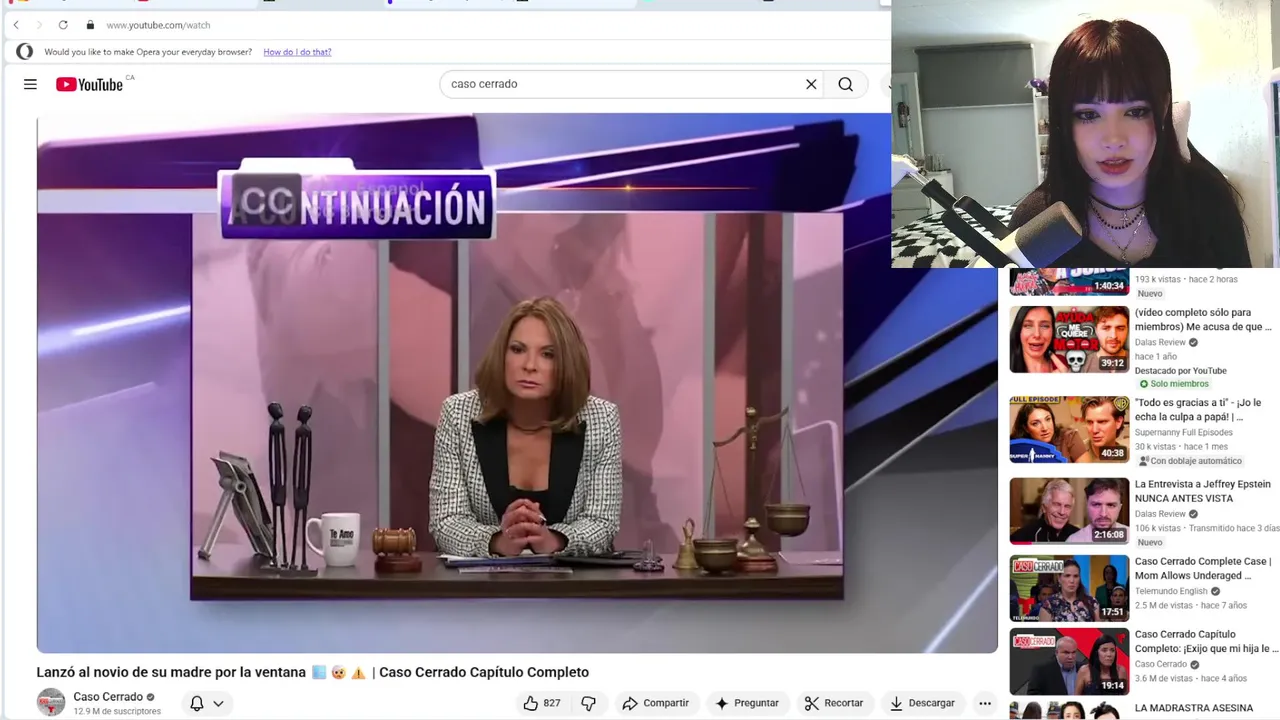1280x720 pixels.
Task: Open video (video completo sólo para miembros)
Action: pos(1203,319)
